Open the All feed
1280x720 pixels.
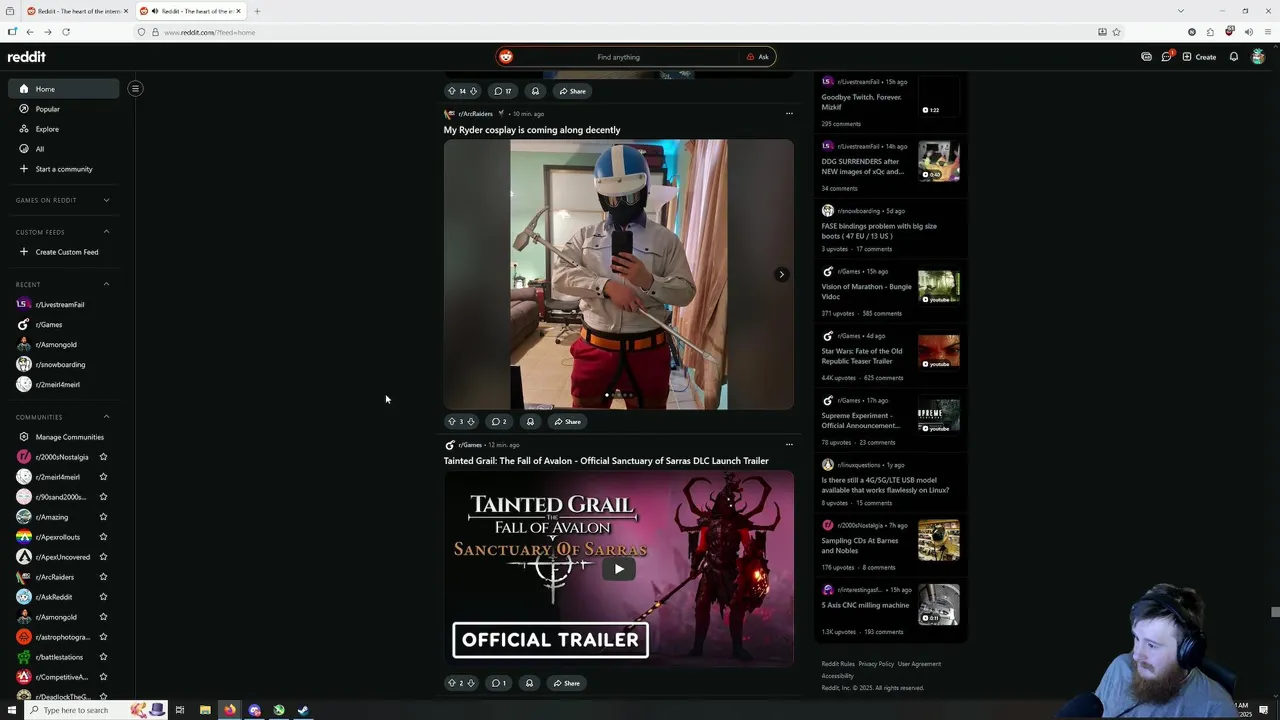pos(64,149)
